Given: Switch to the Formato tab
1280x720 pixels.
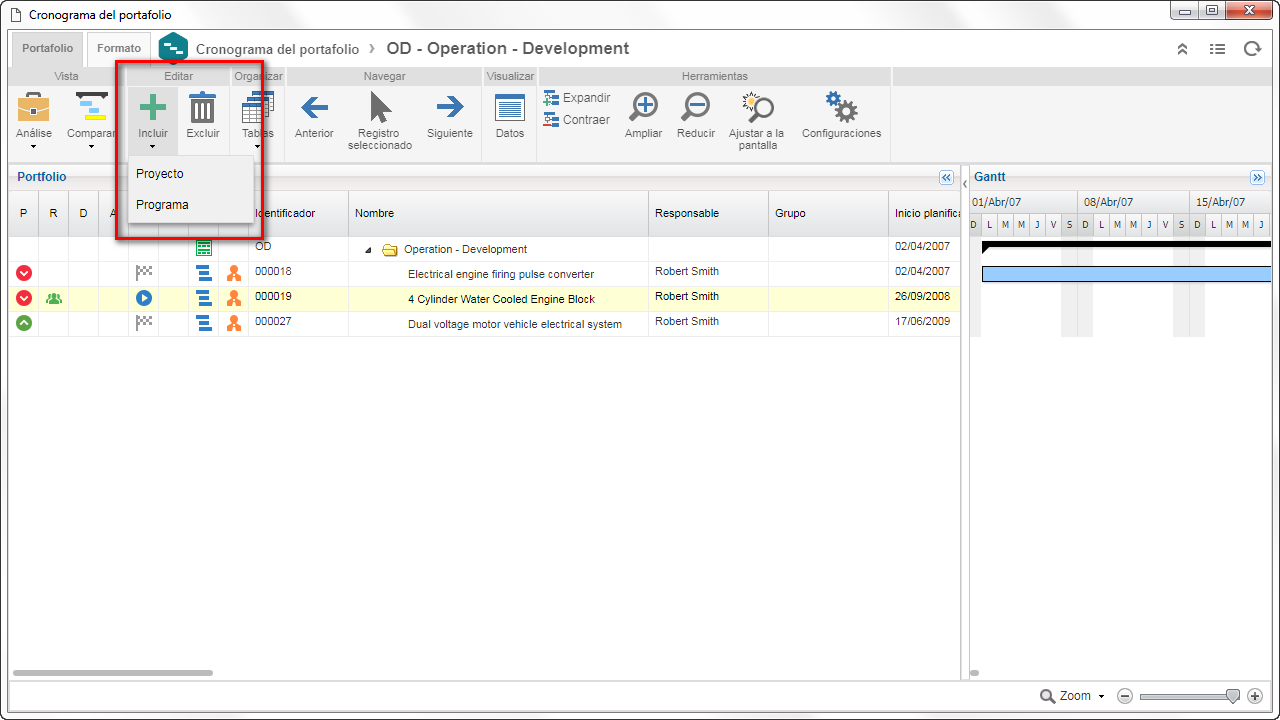Looking at the screenshot, I should pyautogui.click(x=119, y=48).
